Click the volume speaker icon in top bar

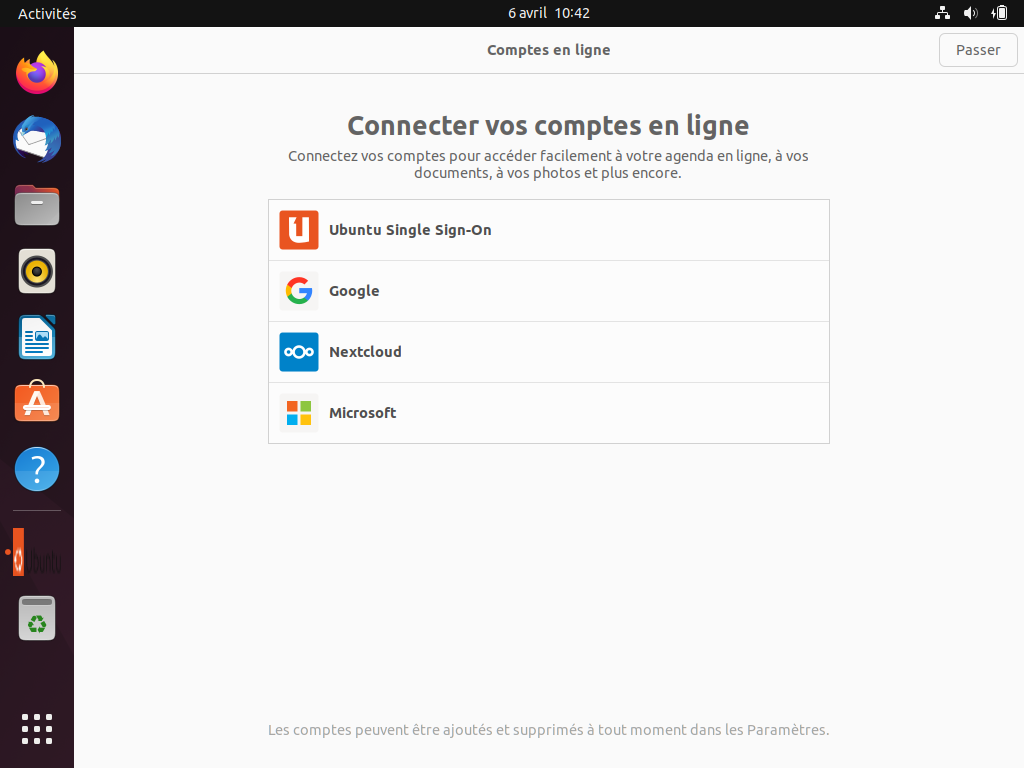(x=970, y=13)
